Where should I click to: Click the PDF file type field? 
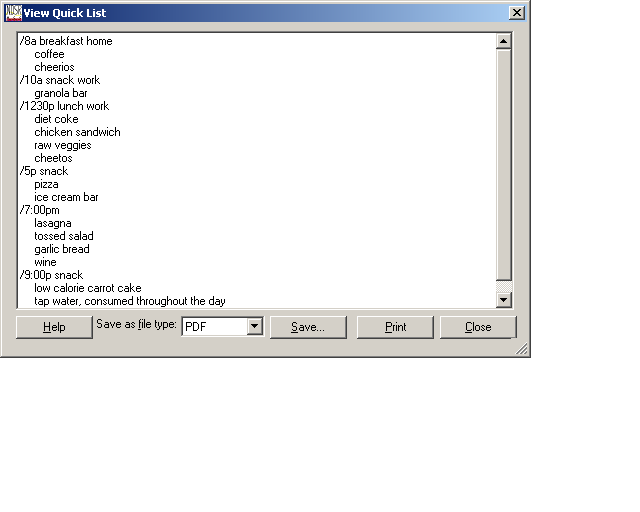pyautogui.click(x=215, y=327)
